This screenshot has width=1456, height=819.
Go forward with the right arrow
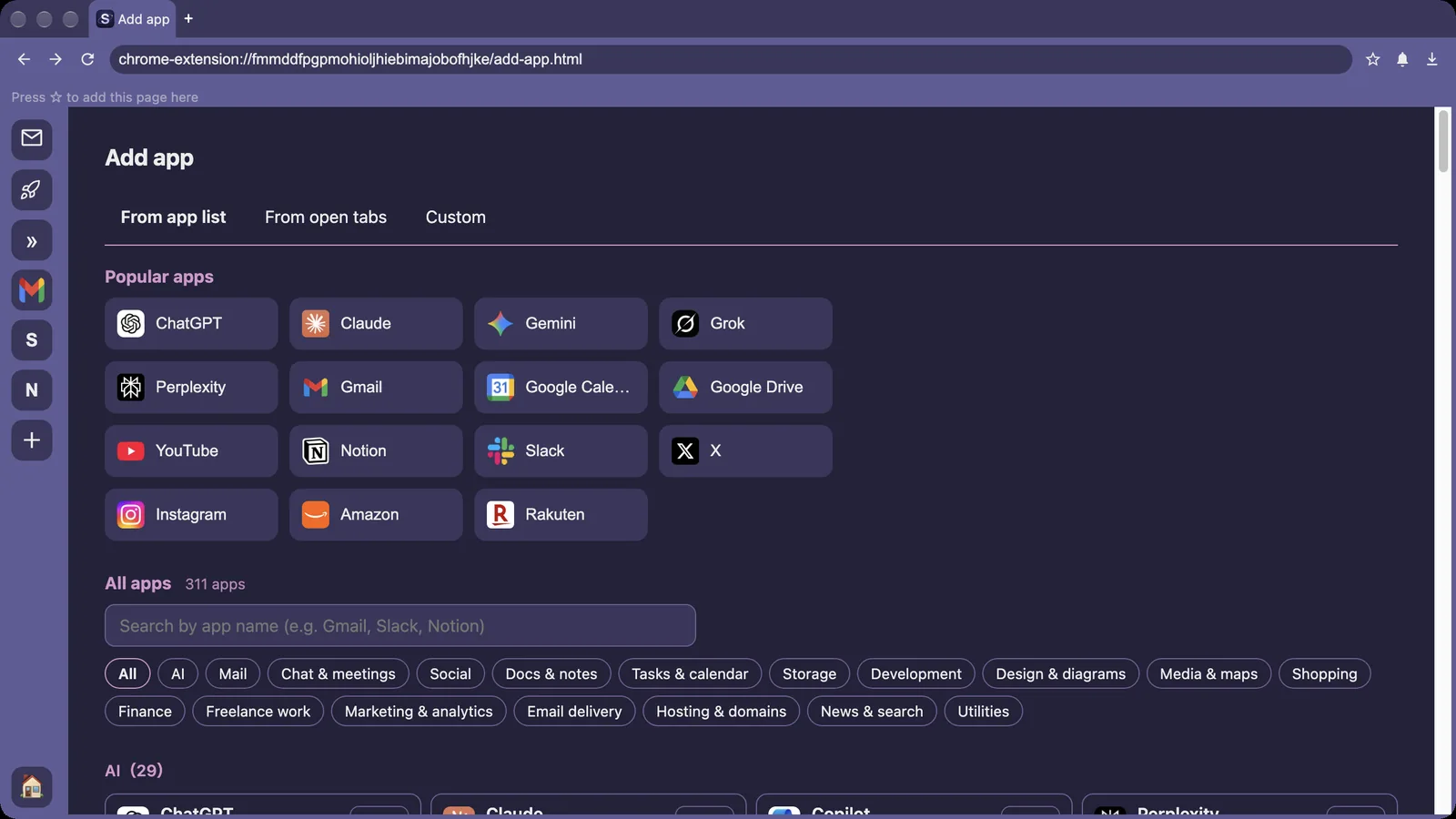coord(56,59)
